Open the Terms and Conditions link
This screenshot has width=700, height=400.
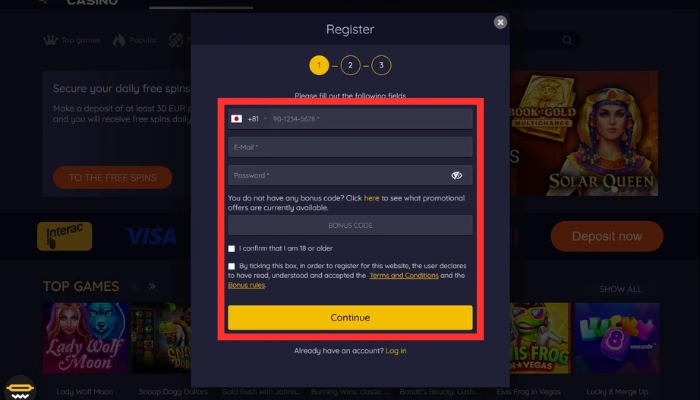tap(404, 275)
